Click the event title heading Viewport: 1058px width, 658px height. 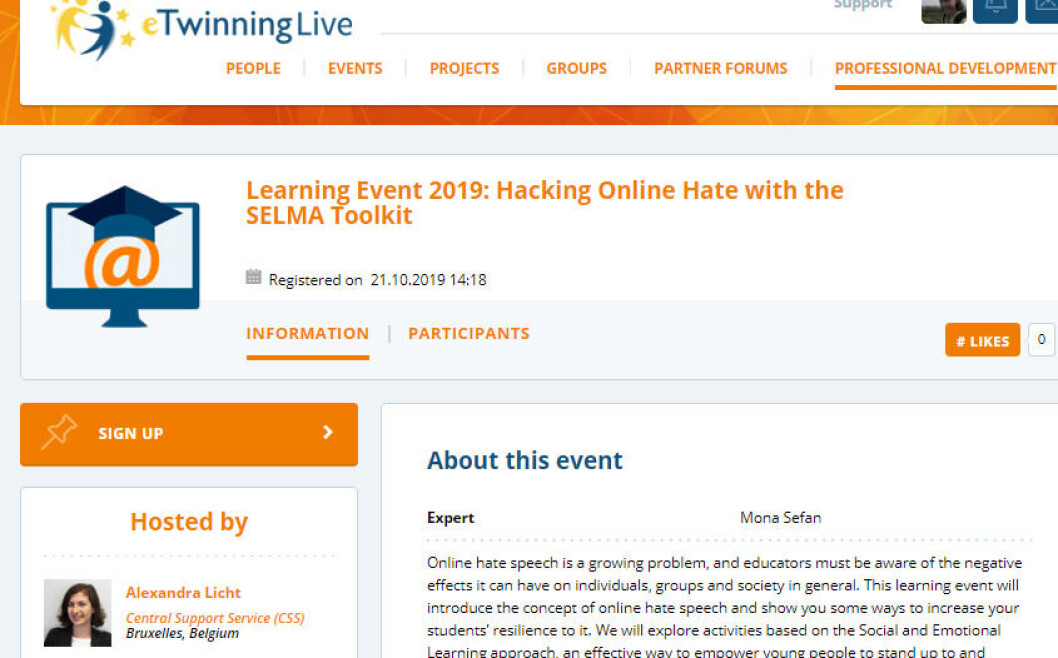click(545, 202)
